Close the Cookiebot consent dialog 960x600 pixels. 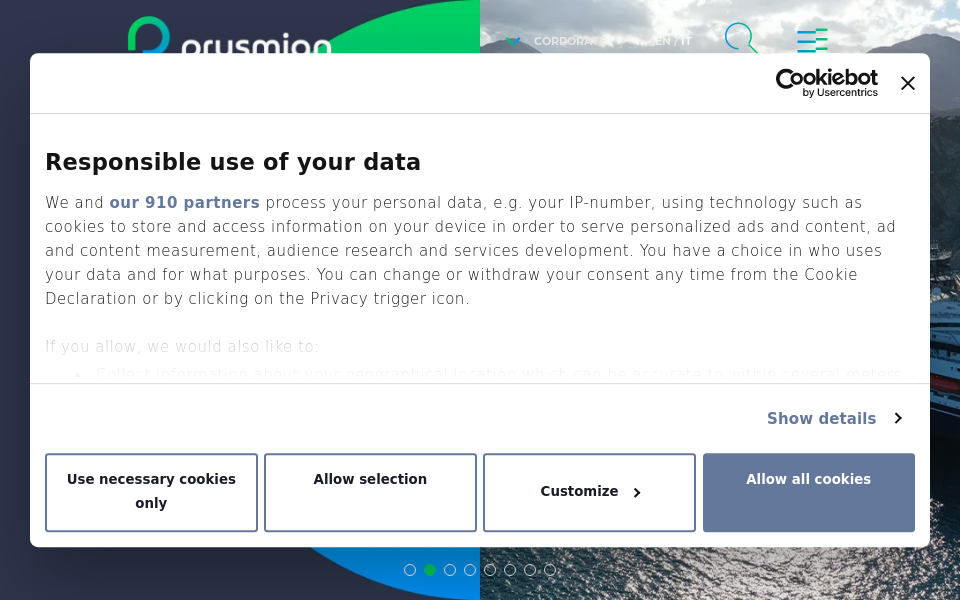(907, 83)
